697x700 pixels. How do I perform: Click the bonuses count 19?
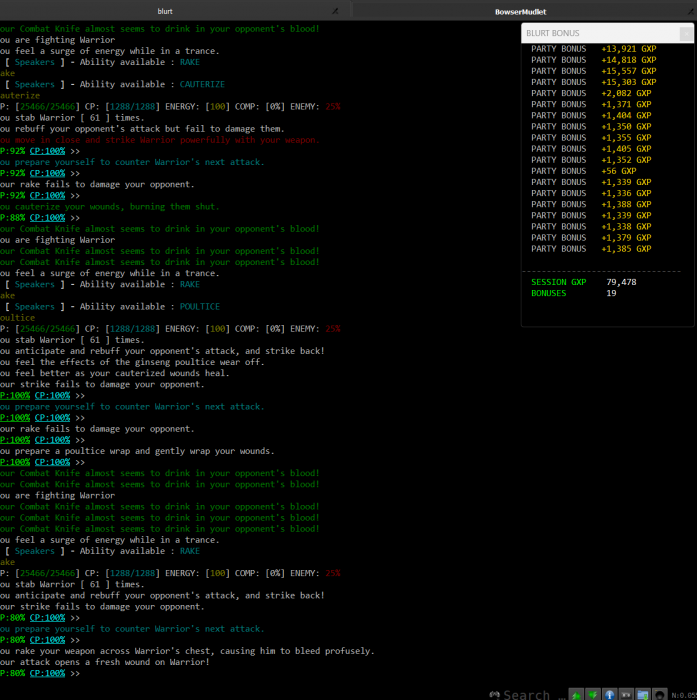click(611, 293)
